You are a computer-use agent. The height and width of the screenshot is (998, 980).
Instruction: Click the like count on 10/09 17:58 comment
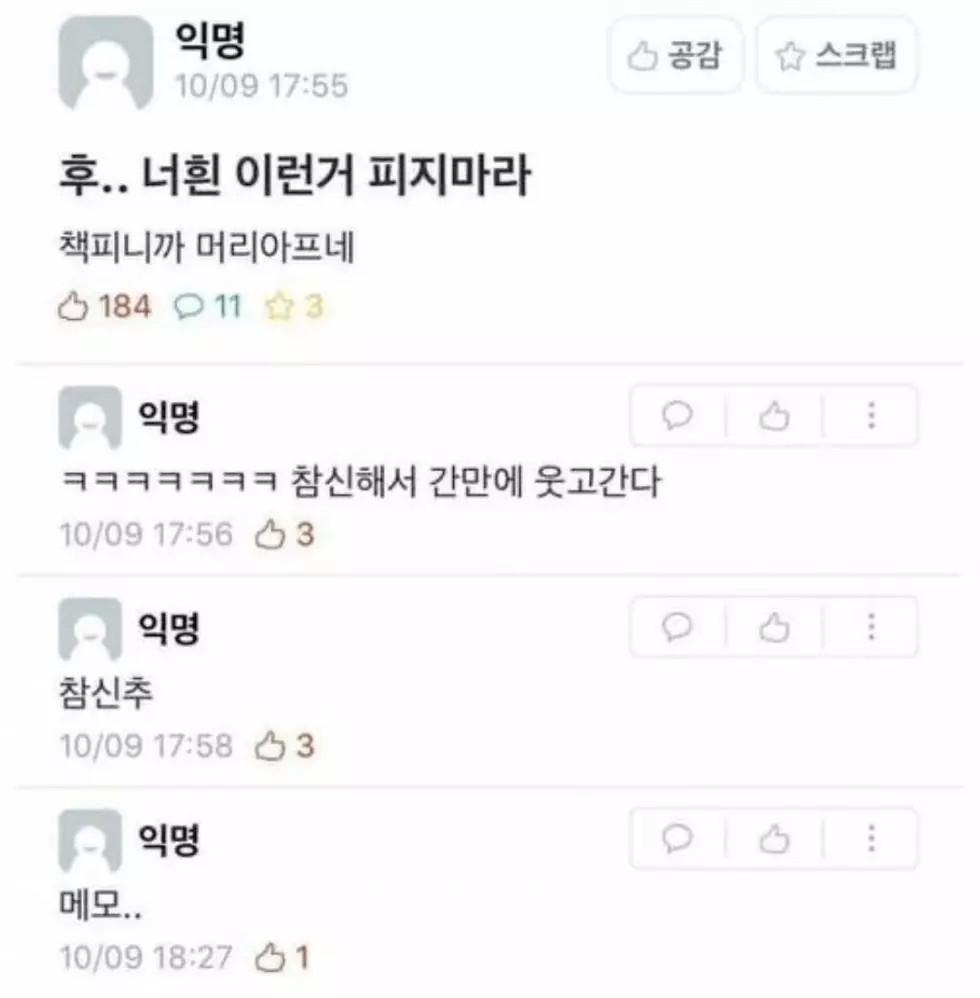pyautogui.click(x=284, y=745)
